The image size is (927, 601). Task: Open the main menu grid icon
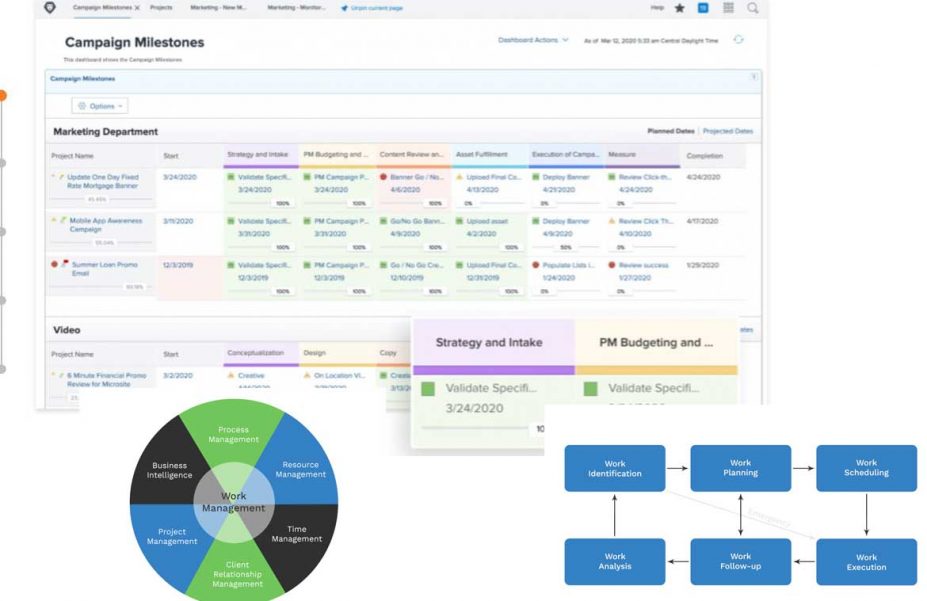728,8
